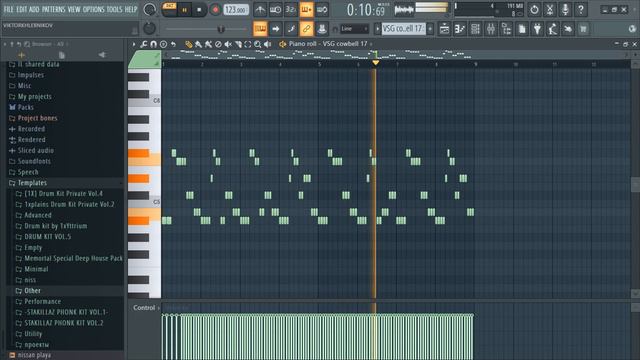Toggle the highlighted overdub/blend recording button

[x=306, y=9]
